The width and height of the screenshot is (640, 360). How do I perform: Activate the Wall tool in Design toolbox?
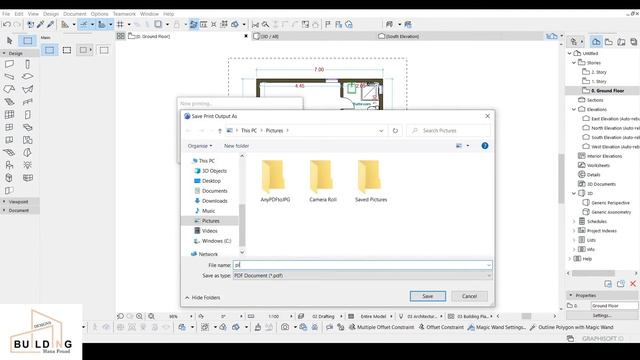click(x=9, y=64)
